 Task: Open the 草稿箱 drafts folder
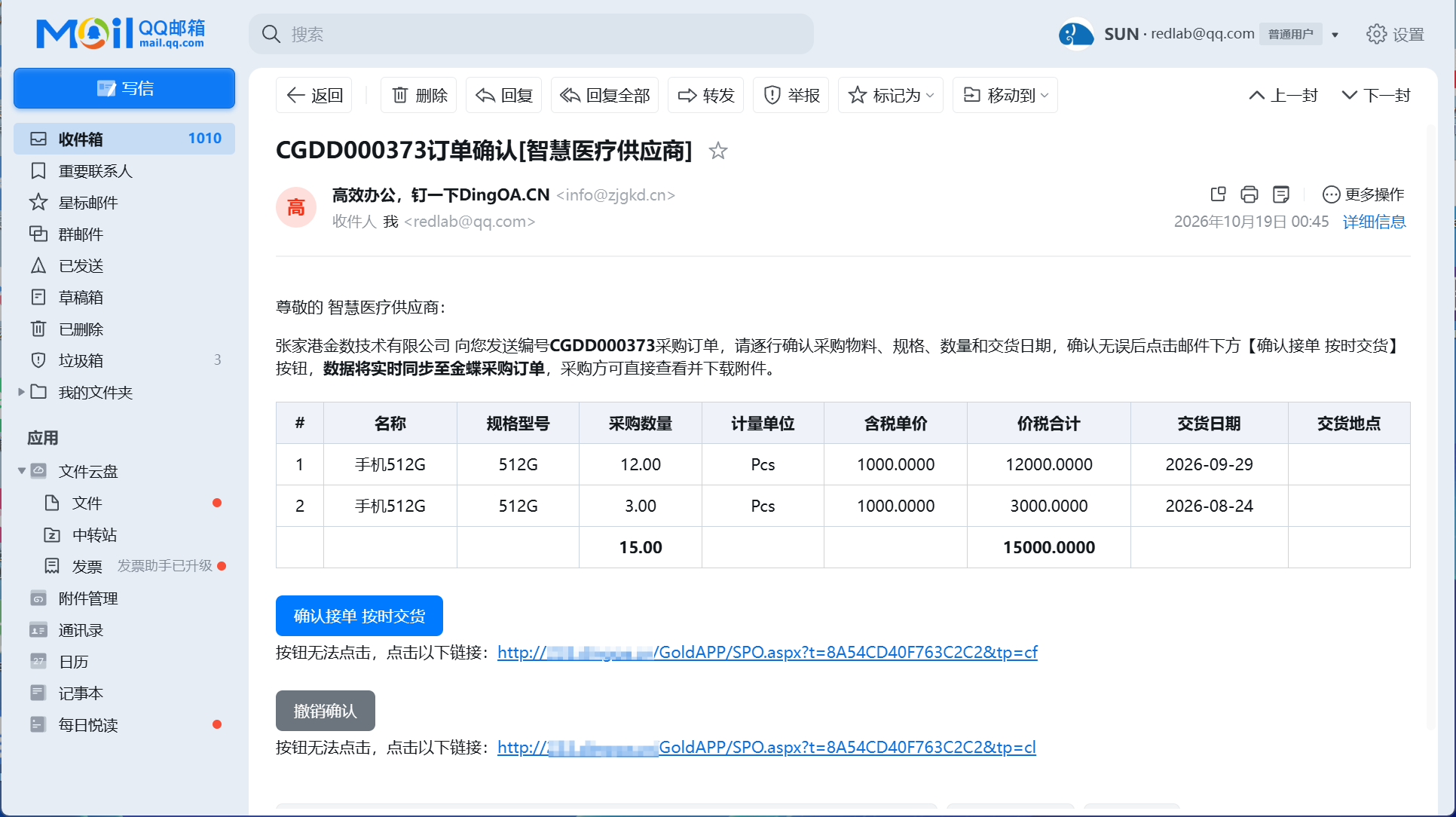coord(124,298)
